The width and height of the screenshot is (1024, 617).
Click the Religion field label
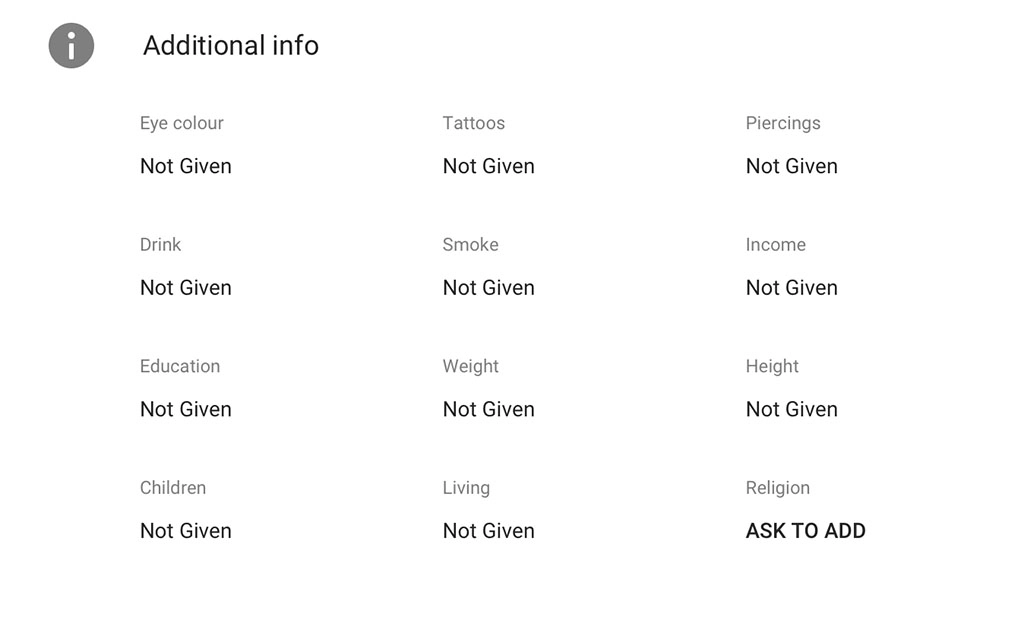[x=778, y=487]
